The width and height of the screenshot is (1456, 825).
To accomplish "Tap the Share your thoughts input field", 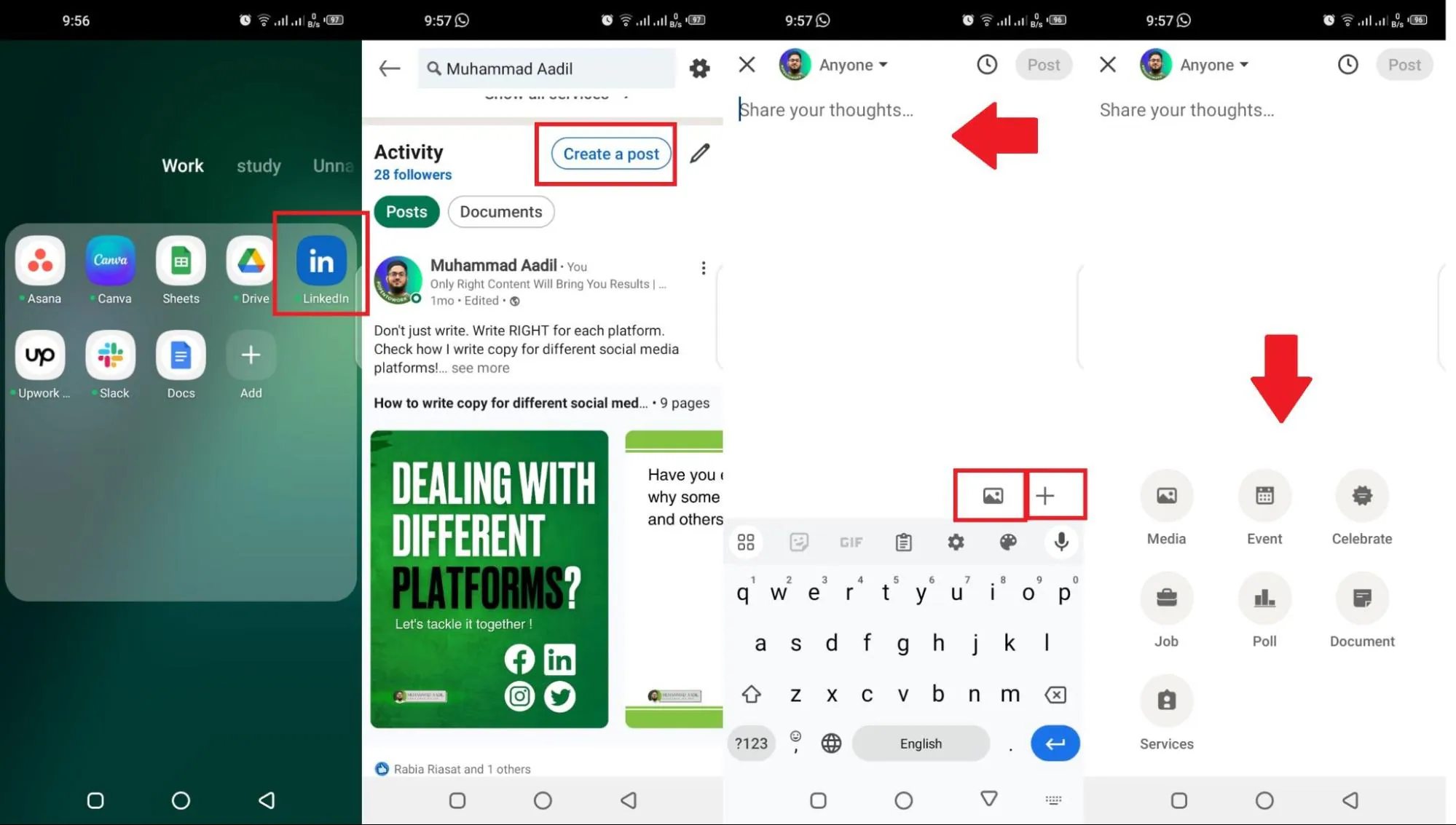I will pyautogui.click(x=825, y=109).
